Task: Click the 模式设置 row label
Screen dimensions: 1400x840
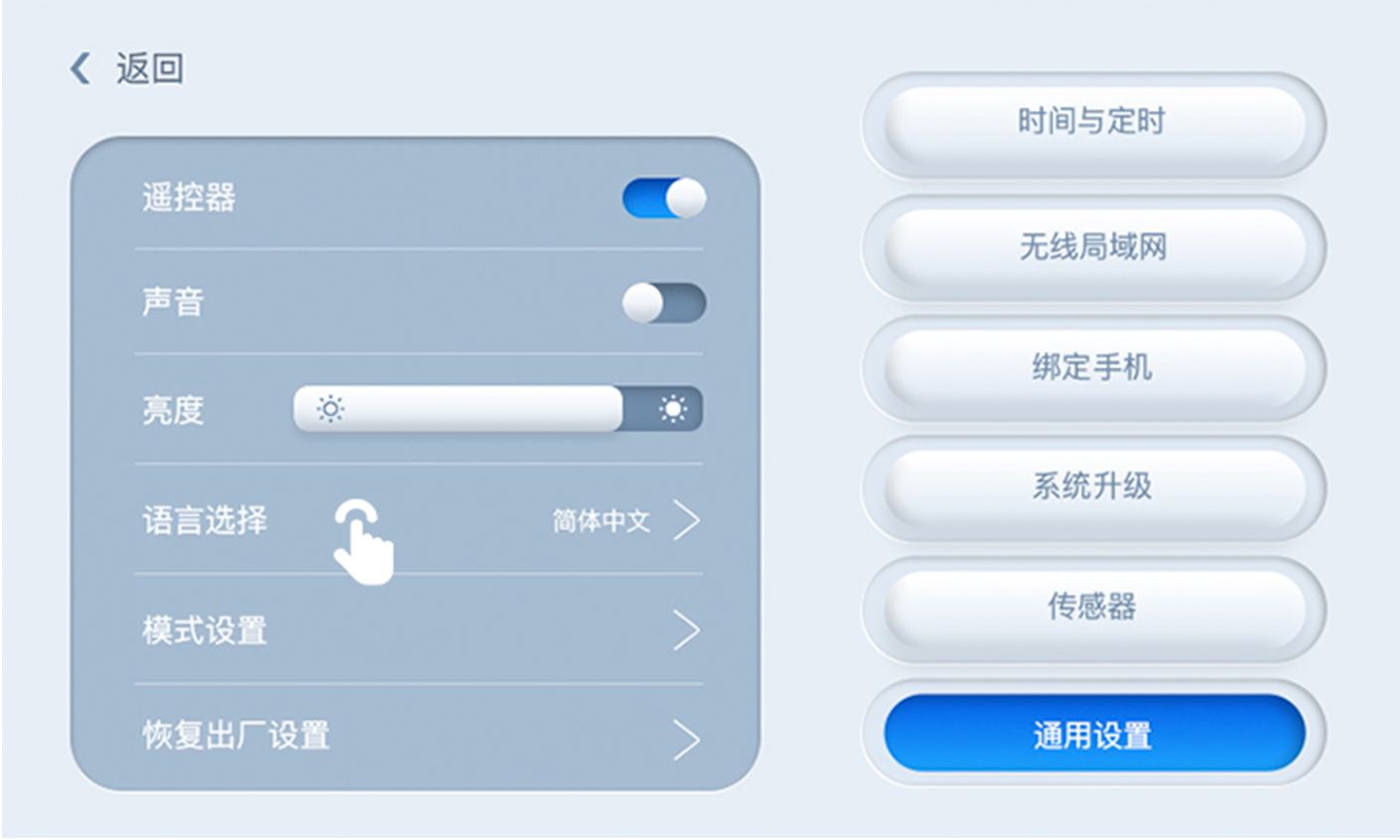Action: [x=205, y=630]
